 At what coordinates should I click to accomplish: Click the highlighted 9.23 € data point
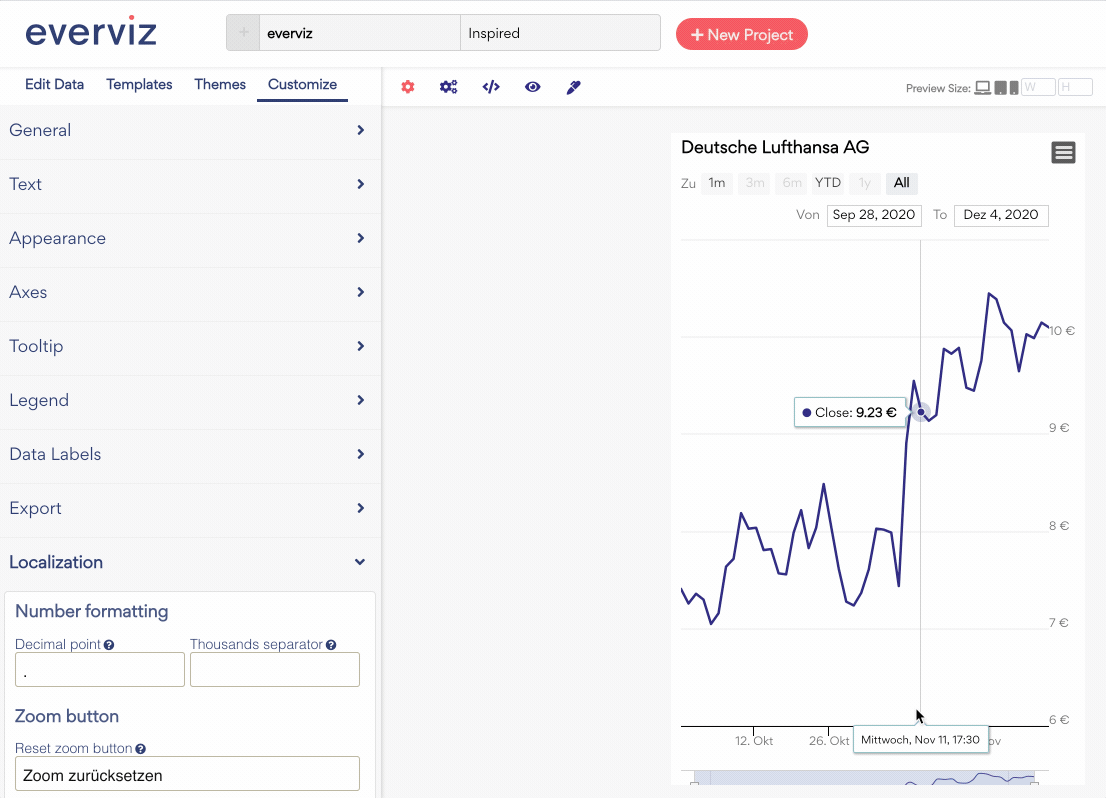pyautogui.click(x=920, y=412)
